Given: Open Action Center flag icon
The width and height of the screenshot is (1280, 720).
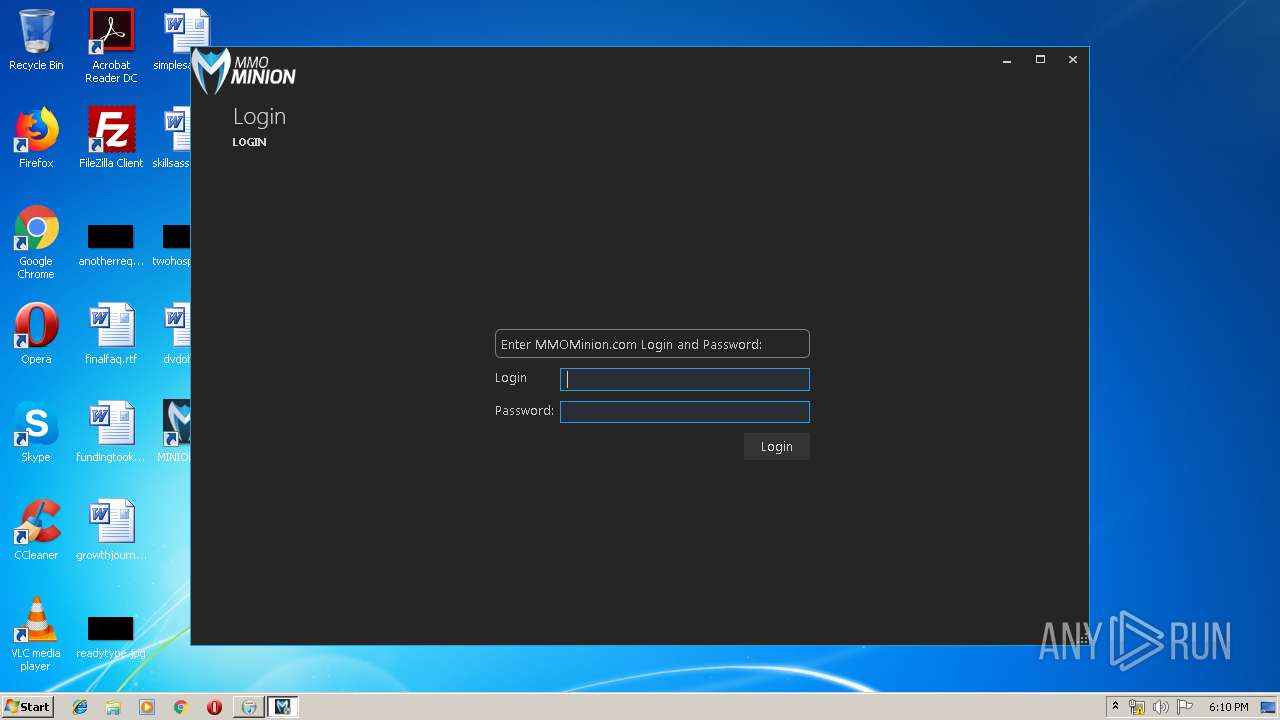Looking at the screenshot, I should pyautogui.click(x=1185, y=707).
